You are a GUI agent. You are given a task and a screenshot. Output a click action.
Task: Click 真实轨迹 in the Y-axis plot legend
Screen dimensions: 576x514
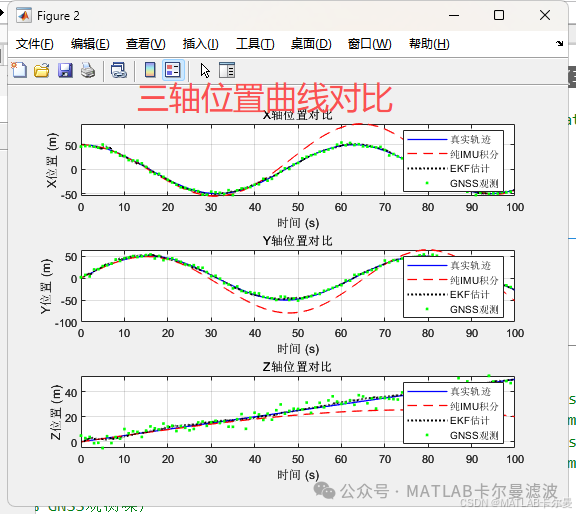pyautogui.click(x=470, y=265)
